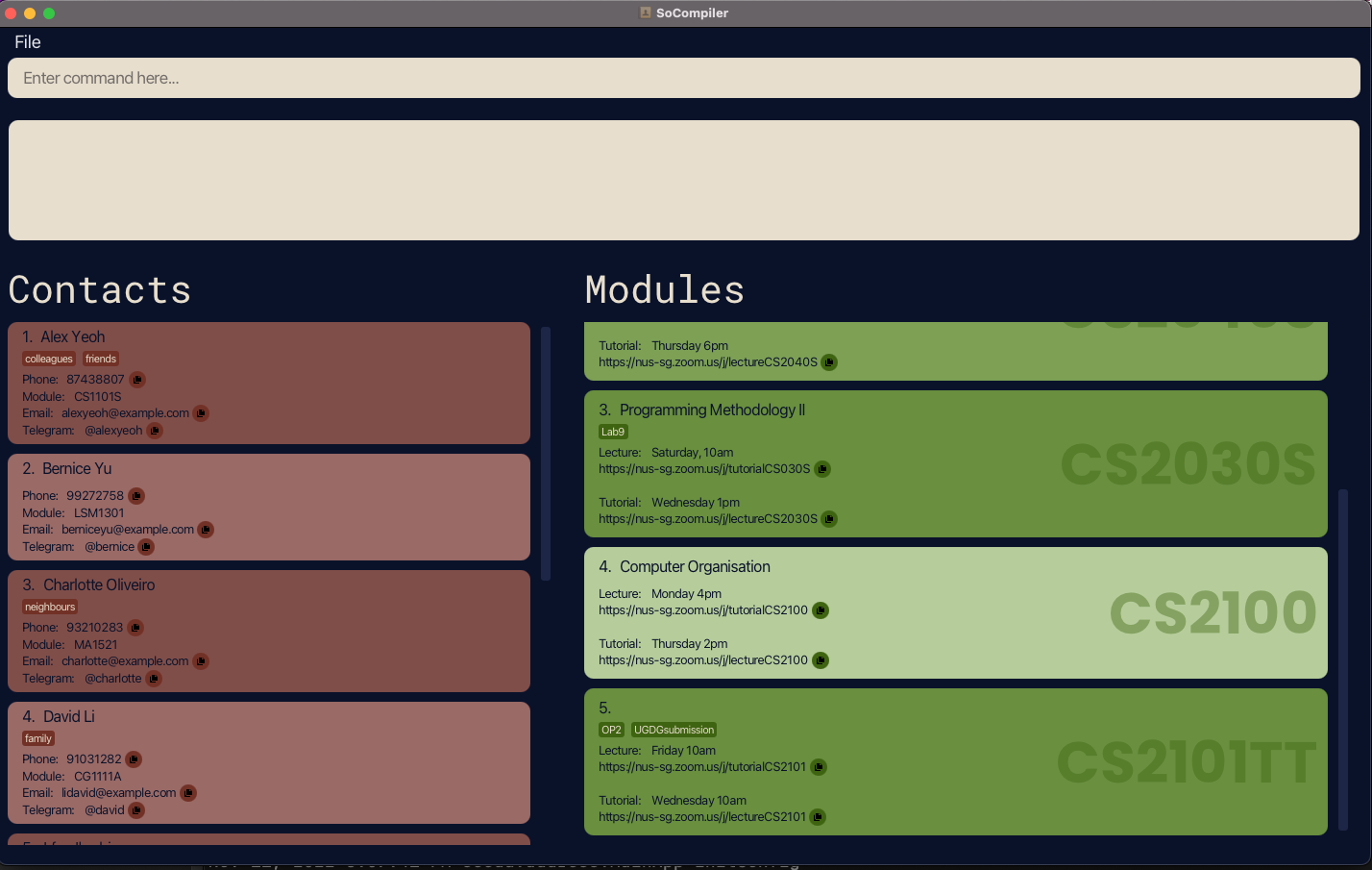Click the 'UGDGsubmission' tag
Image resolution: width=1372 pixels, height=870 pixels.
674,730
